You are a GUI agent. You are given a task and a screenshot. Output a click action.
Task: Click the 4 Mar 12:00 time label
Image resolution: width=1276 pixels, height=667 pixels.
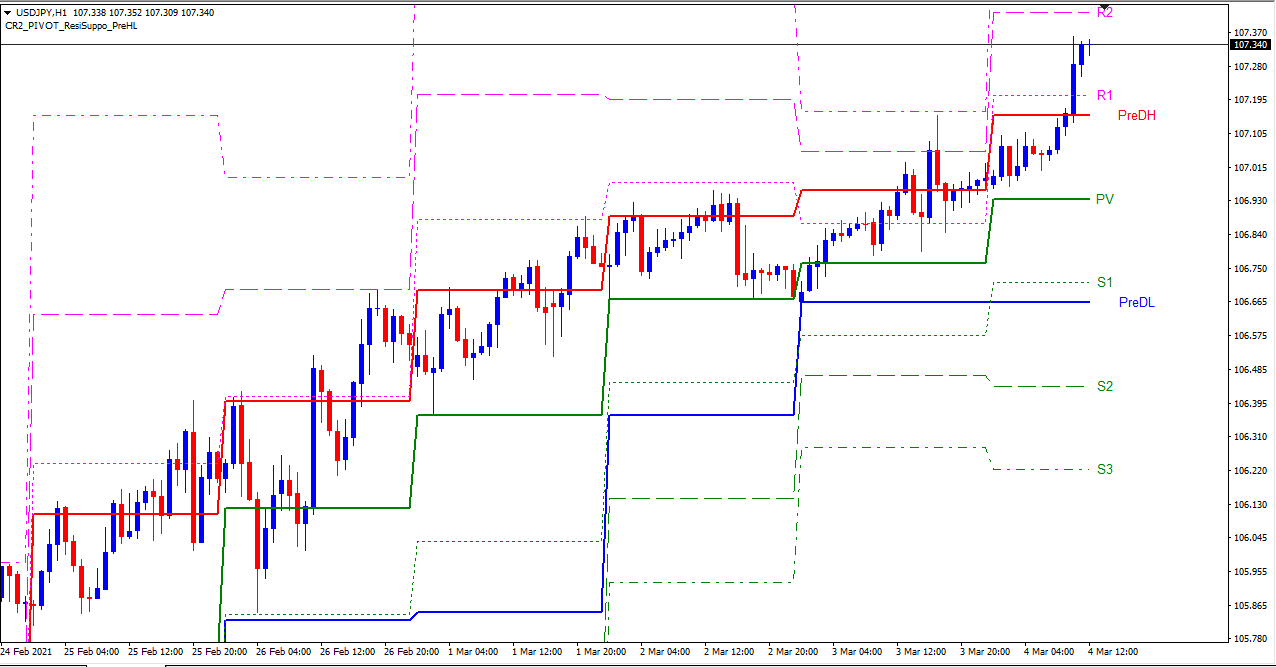1115,651
